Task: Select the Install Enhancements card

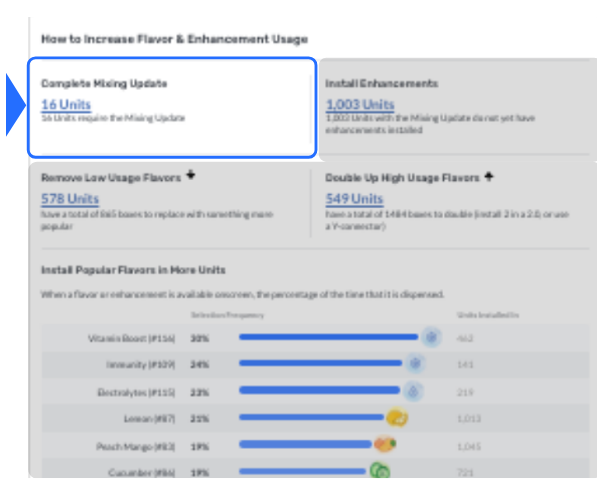Action: (x=458, y=109)
